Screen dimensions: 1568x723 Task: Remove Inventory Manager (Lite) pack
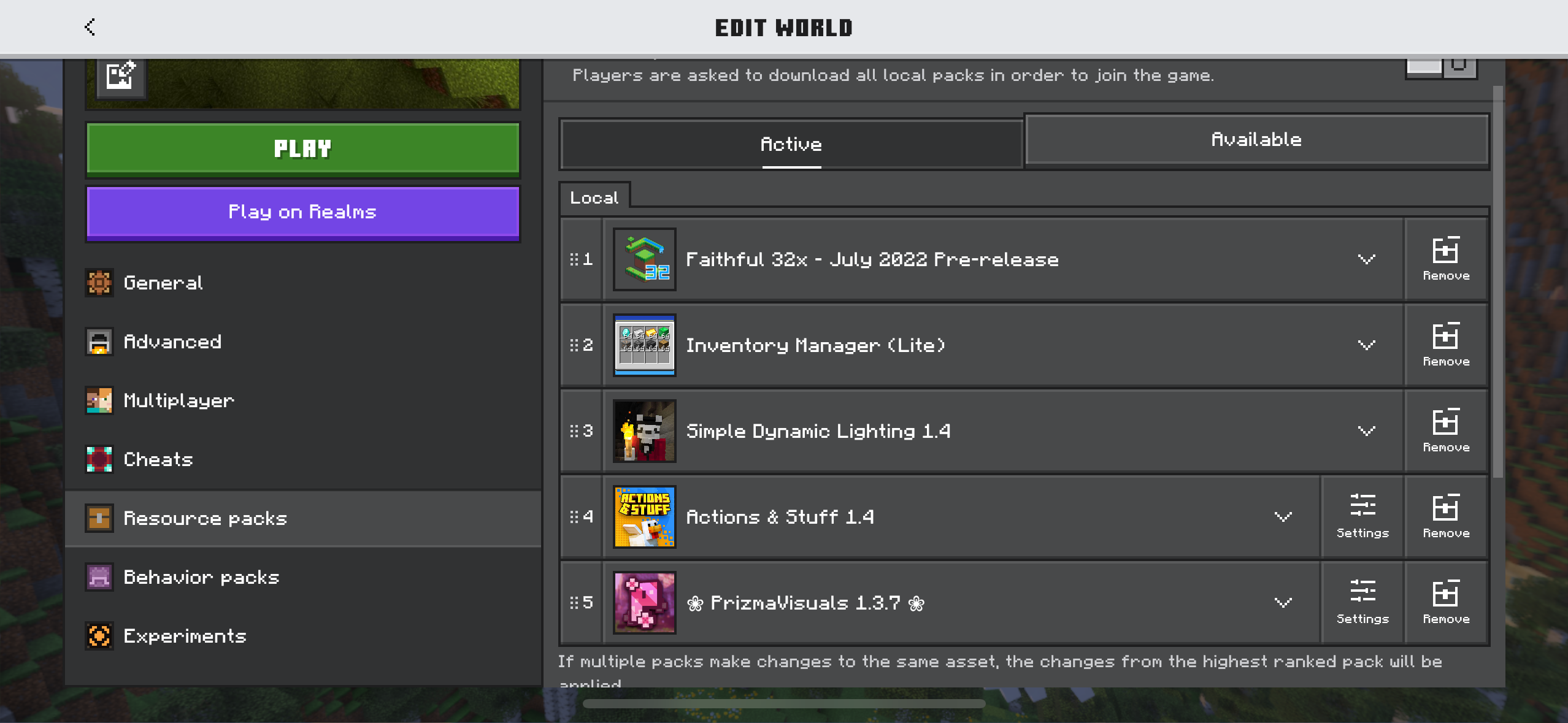1446,345
